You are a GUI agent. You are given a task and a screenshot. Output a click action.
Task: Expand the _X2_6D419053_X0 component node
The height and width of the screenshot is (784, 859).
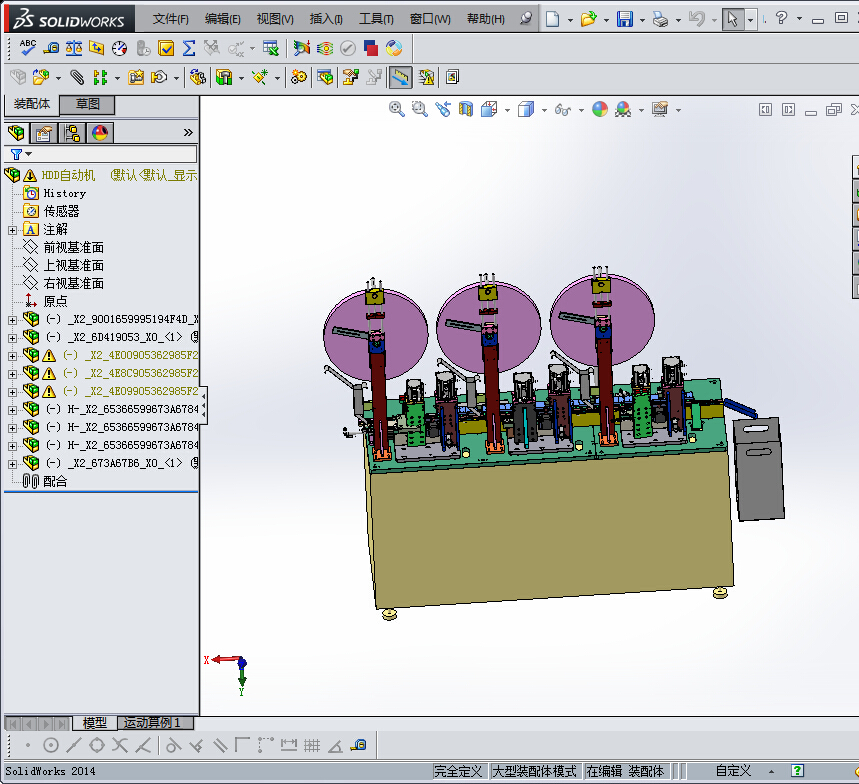[12, 338]
